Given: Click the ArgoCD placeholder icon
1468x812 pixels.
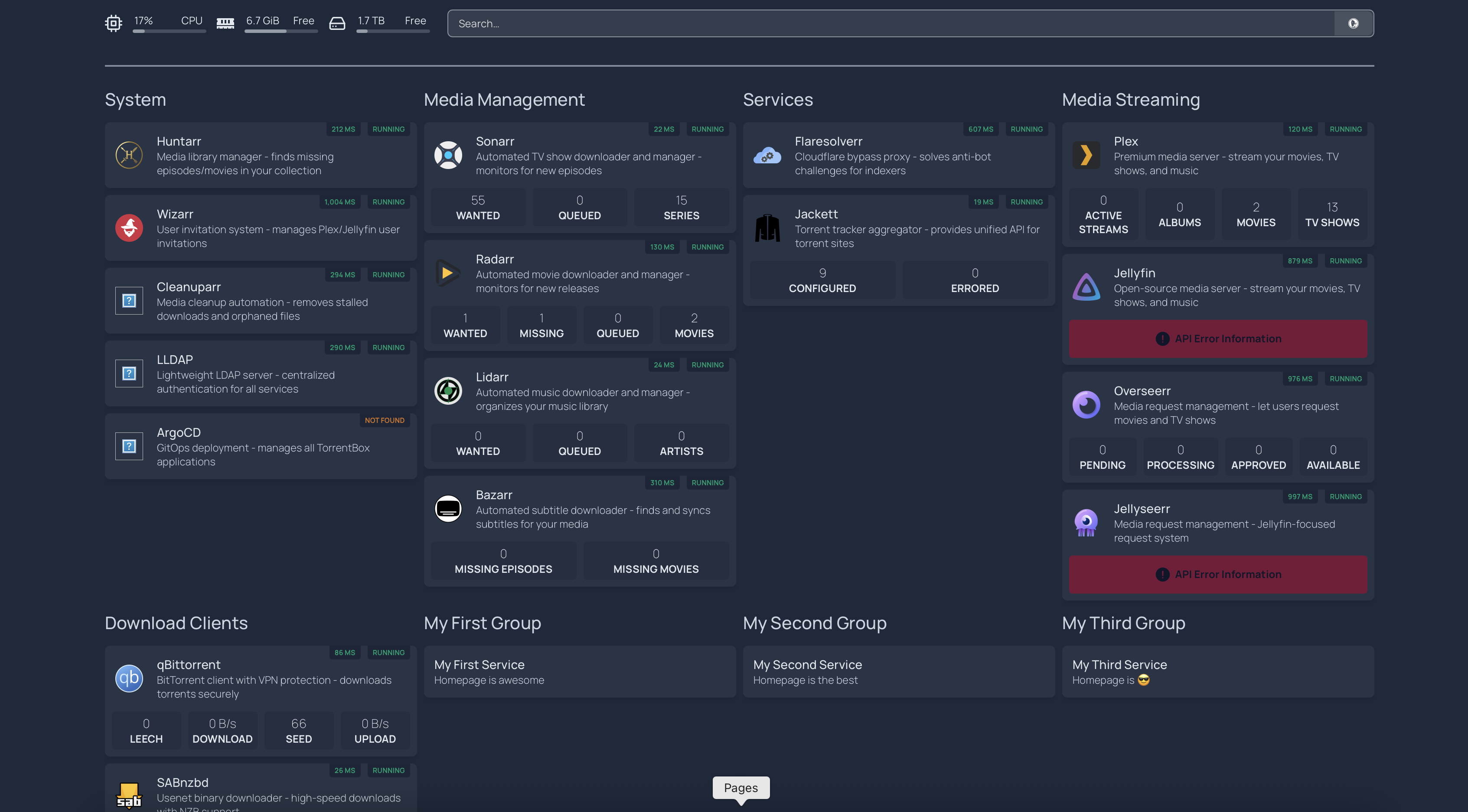Looking at the screenshot, I should tap(129, 446).
